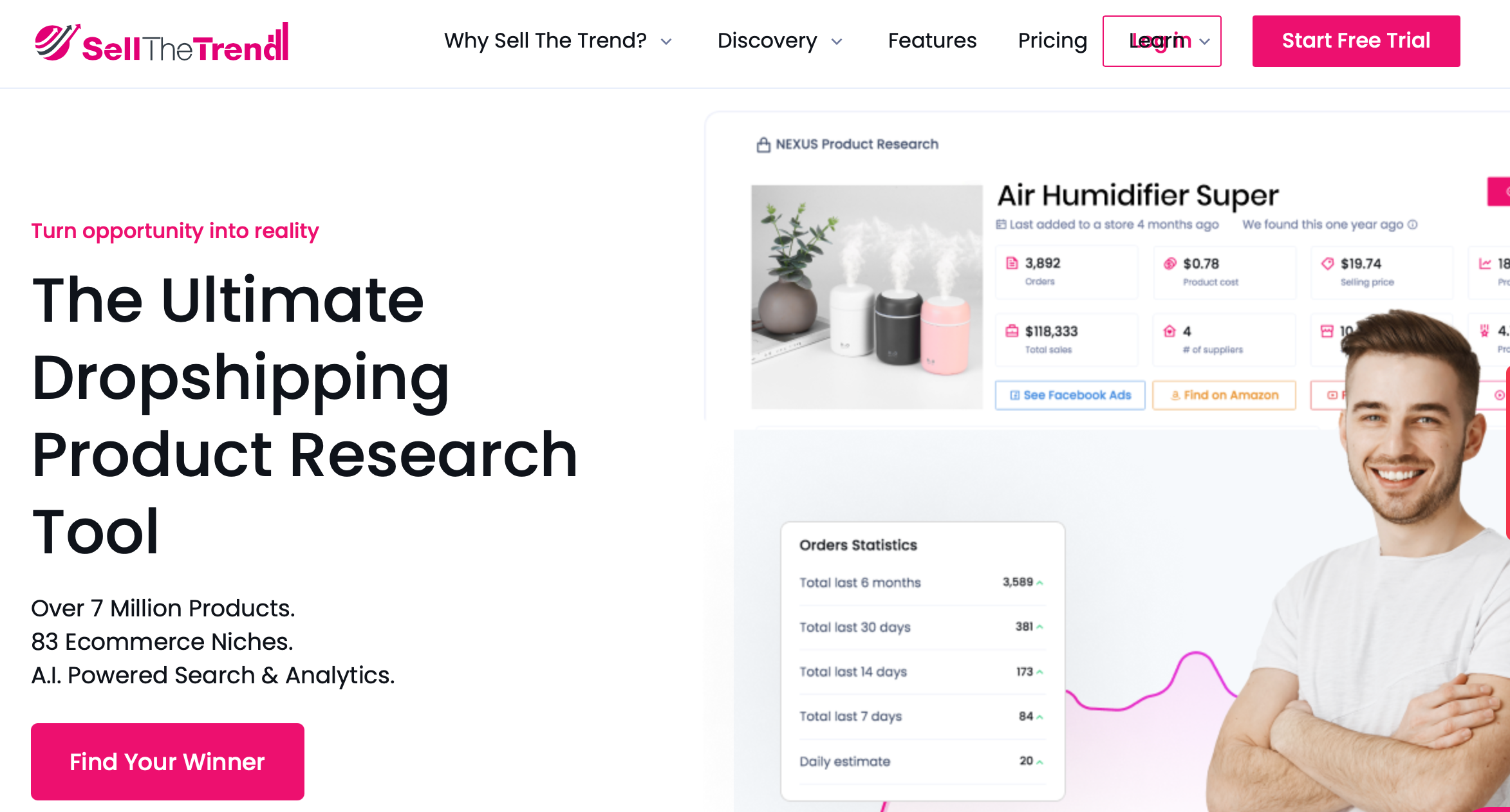Click the Start Free Trial button
The width and height of the screenshot is (1510, 812).
pyautogui.click(x=1356, y=41)
